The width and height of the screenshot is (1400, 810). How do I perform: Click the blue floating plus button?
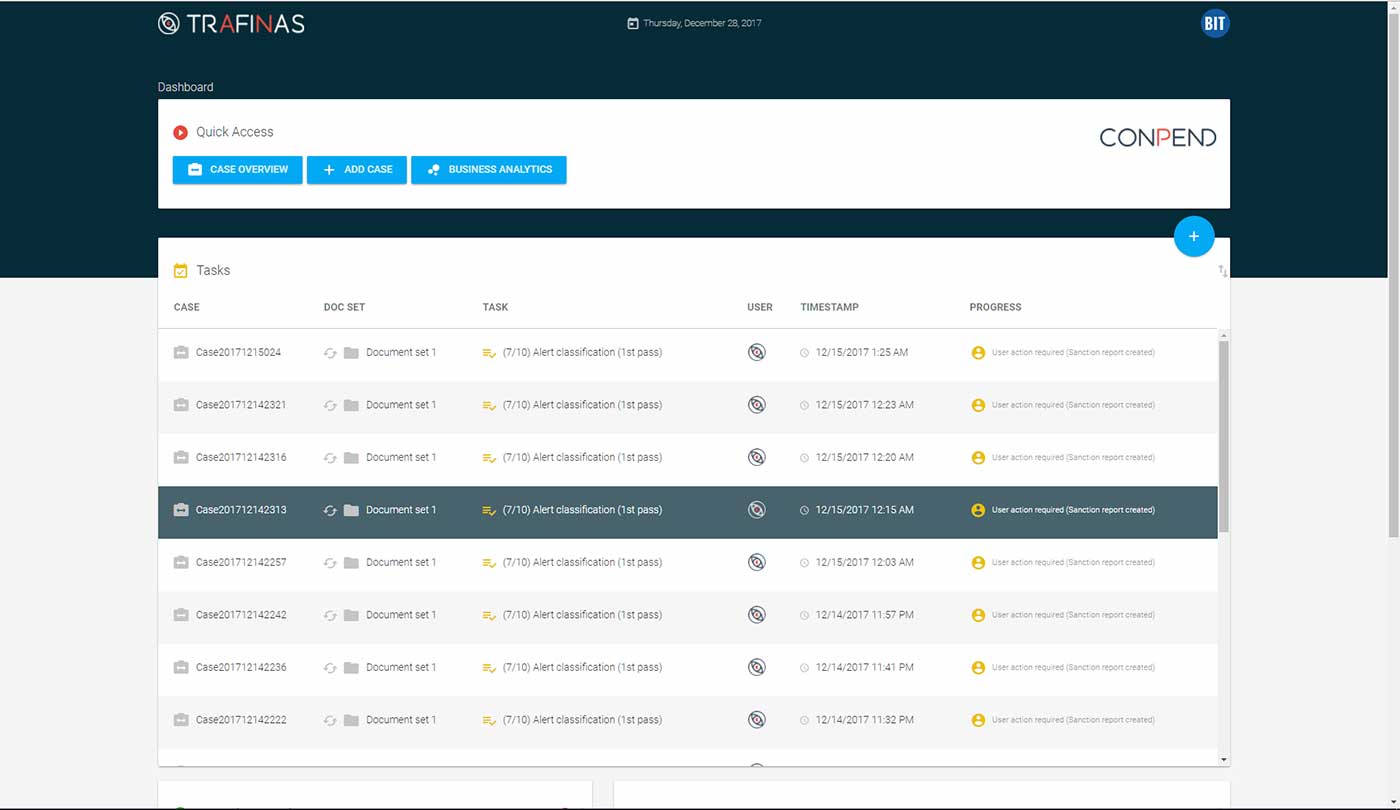[1193, 237]
